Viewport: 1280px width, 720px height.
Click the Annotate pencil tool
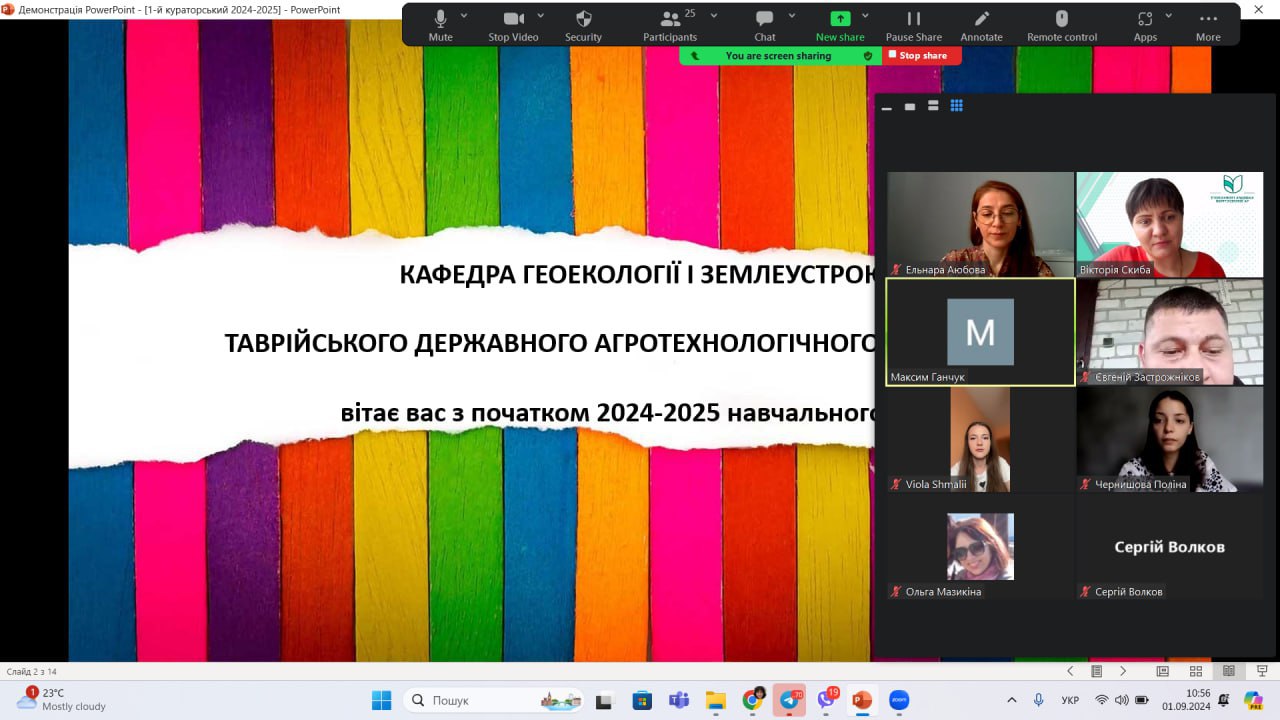981,24
